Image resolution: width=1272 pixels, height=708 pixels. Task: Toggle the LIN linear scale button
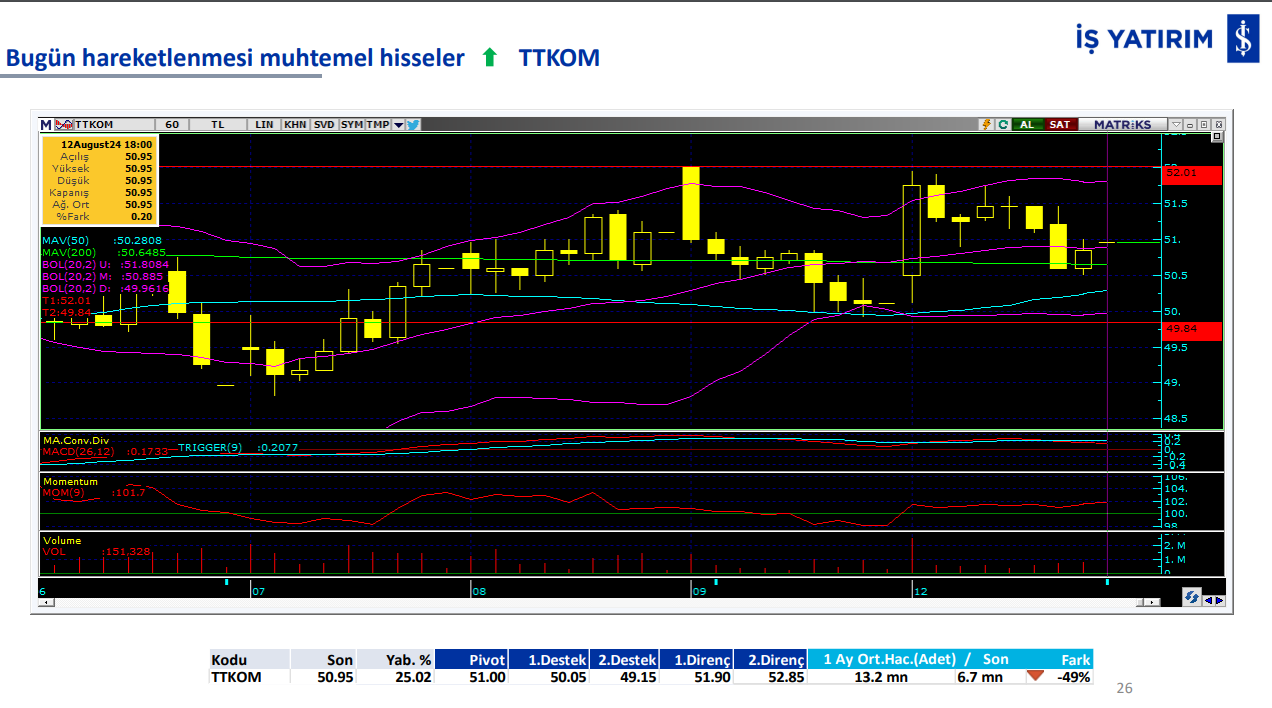coord(264,125)
